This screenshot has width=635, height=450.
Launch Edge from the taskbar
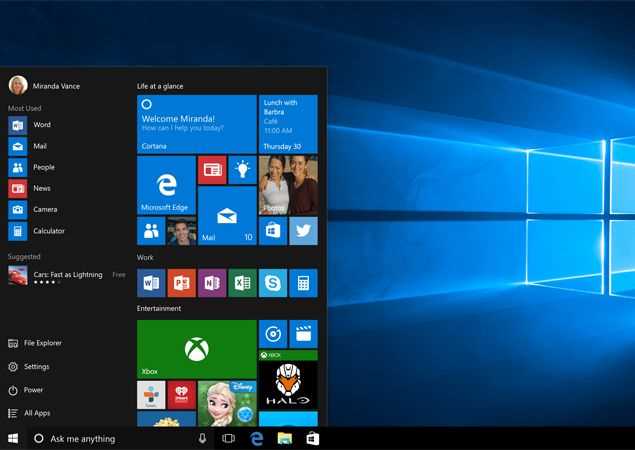point(257,439)
